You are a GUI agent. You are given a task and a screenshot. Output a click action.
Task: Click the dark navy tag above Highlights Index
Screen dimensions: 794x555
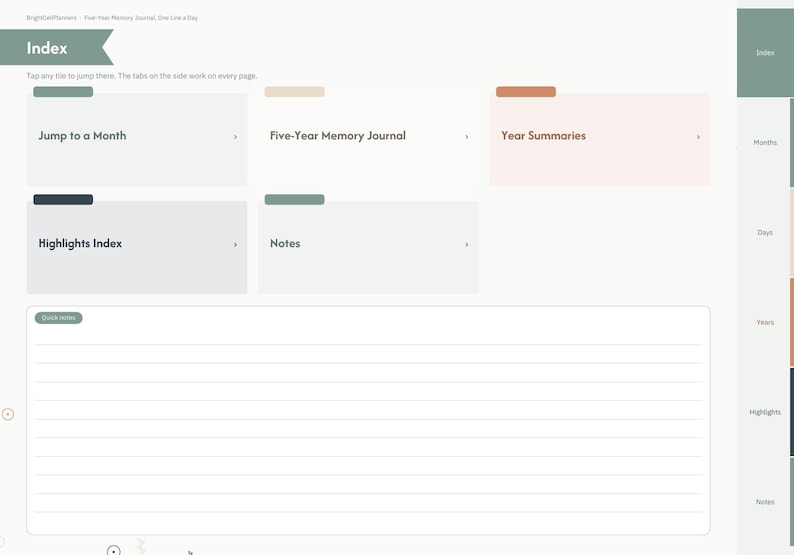(x=63, y=200)
